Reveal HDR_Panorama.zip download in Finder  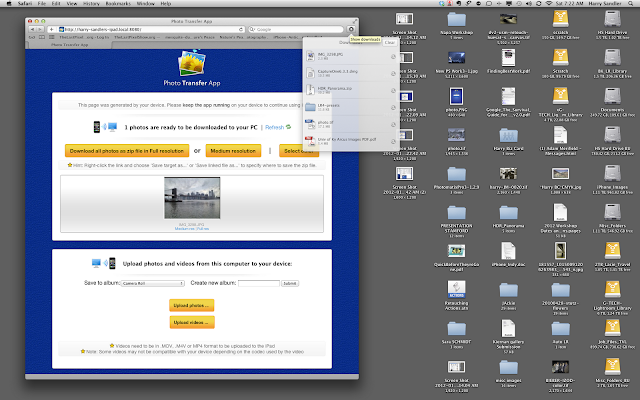(393, 91)
